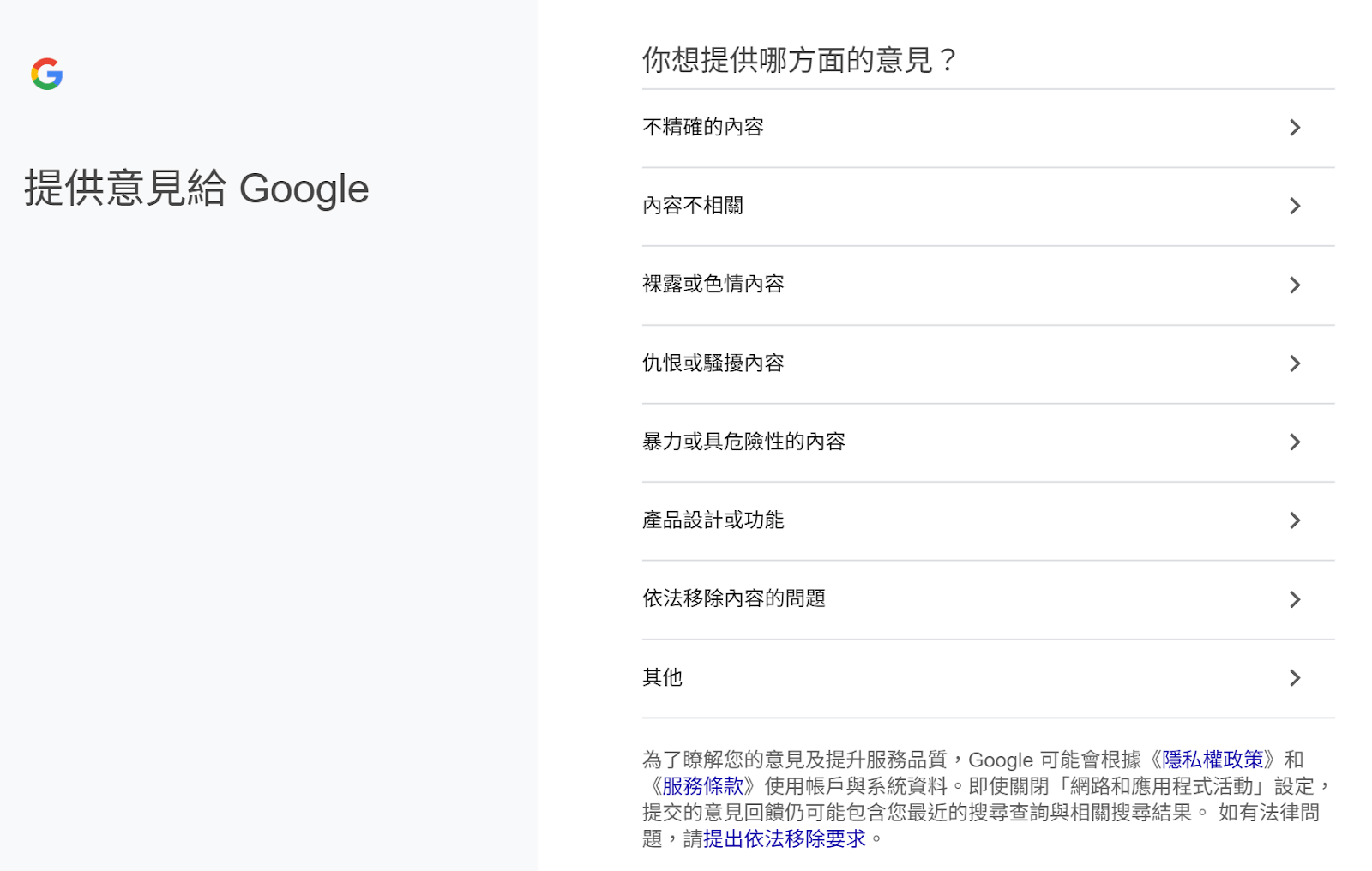Expand the 產品設計或功能 chevron arrow
The image size is (1372, 871).
coord(1296,520)
